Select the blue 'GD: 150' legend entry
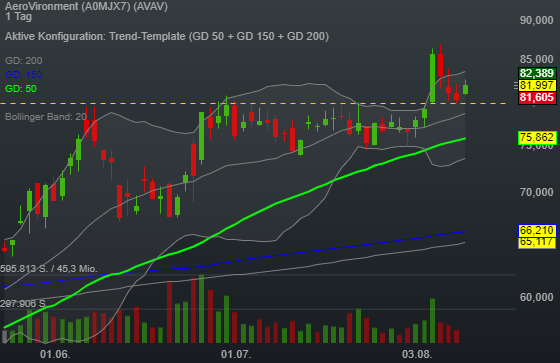The width and height of the screenshot is (560, 363). click(24, 74)
